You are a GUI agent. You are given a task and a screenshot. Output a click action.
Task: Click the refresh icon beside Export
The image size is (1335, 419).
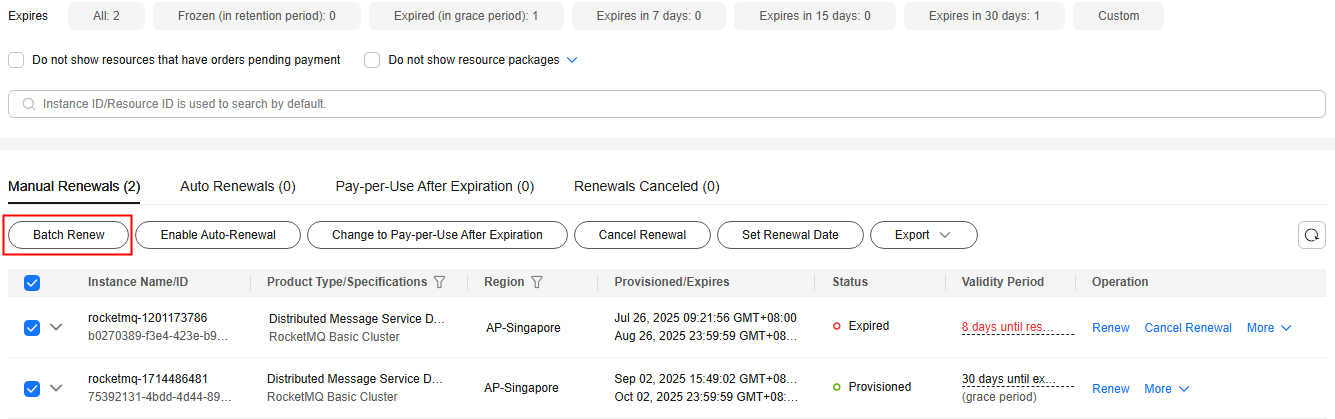click(1311, 235)
